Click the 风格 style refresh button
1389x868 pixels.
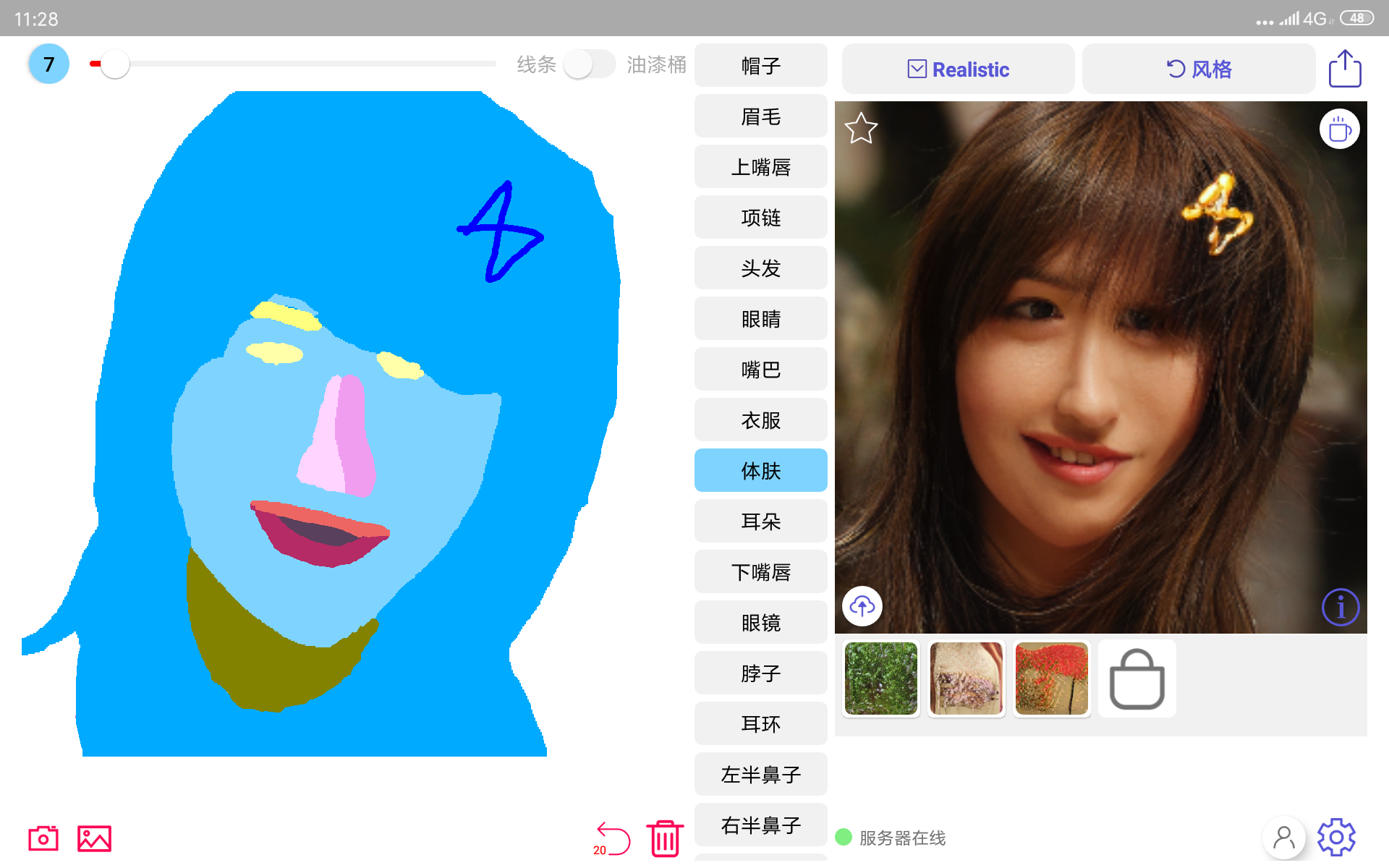pyautogui.click(x=1199, y=69)
